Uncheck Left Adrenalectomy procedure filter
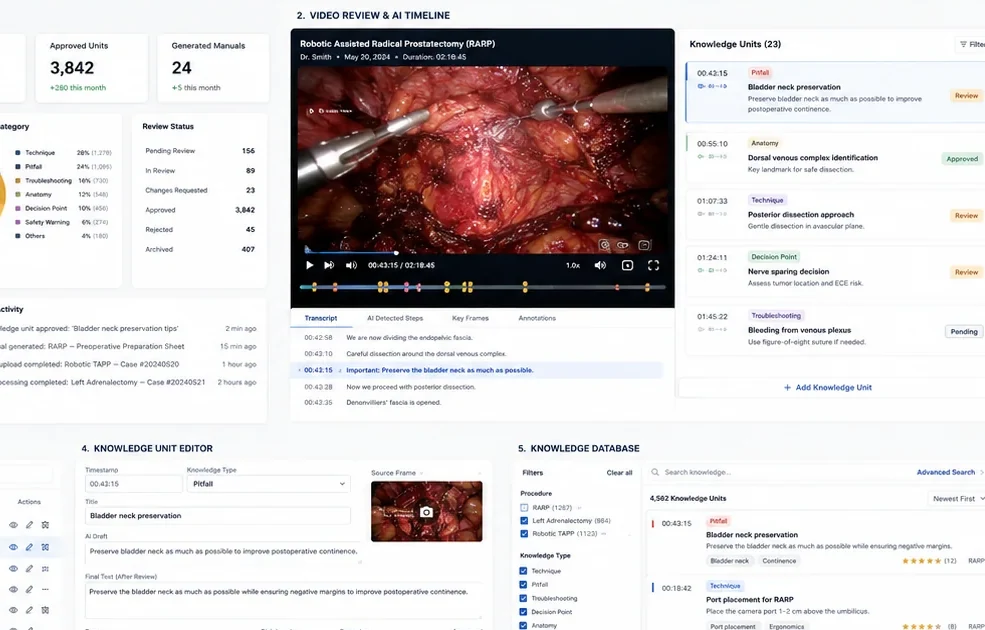The image size is (985, 630). point(524,521)
